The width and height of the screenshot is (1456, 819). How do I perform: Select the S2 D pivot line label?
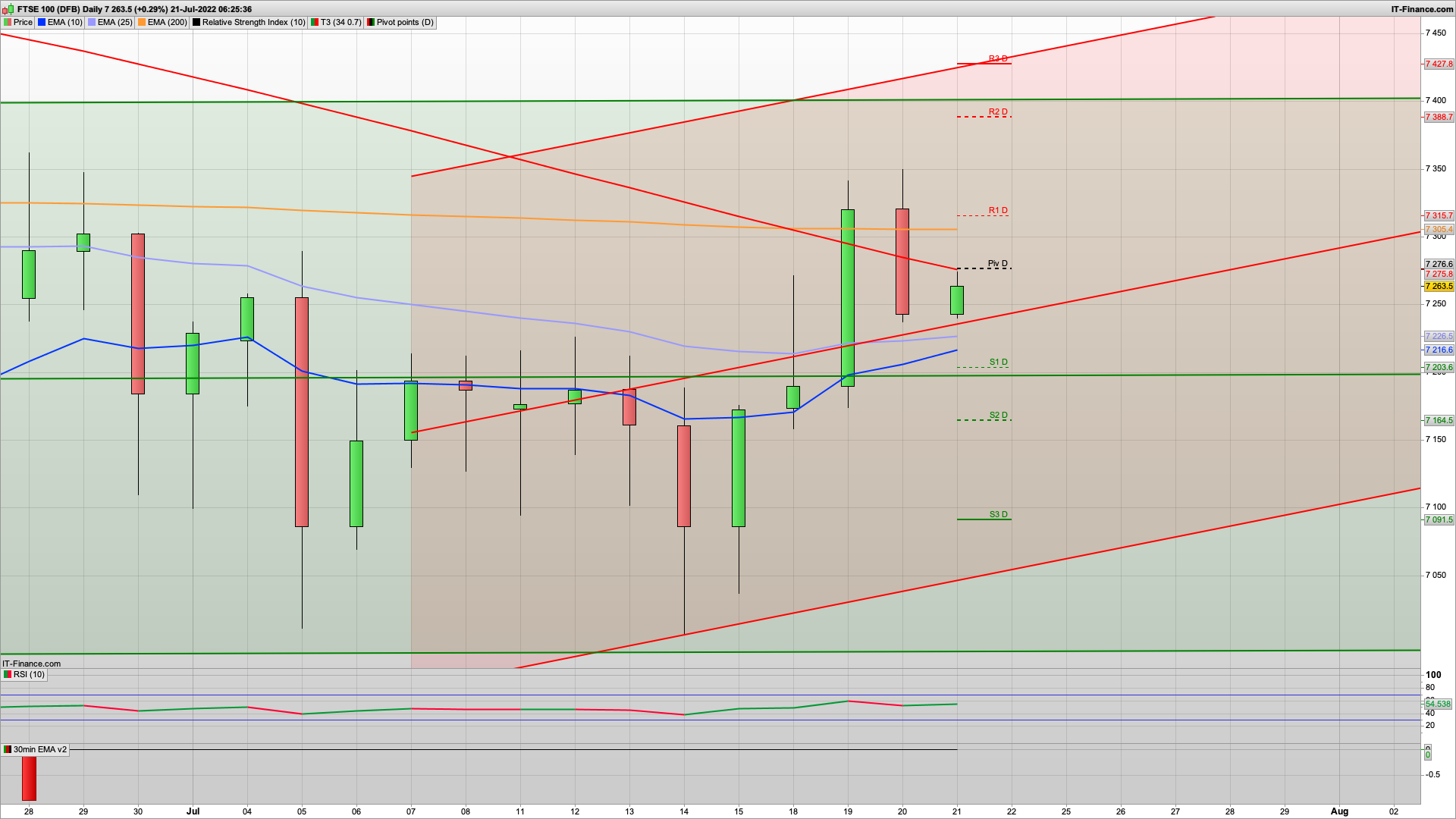(x=999, y=416)
